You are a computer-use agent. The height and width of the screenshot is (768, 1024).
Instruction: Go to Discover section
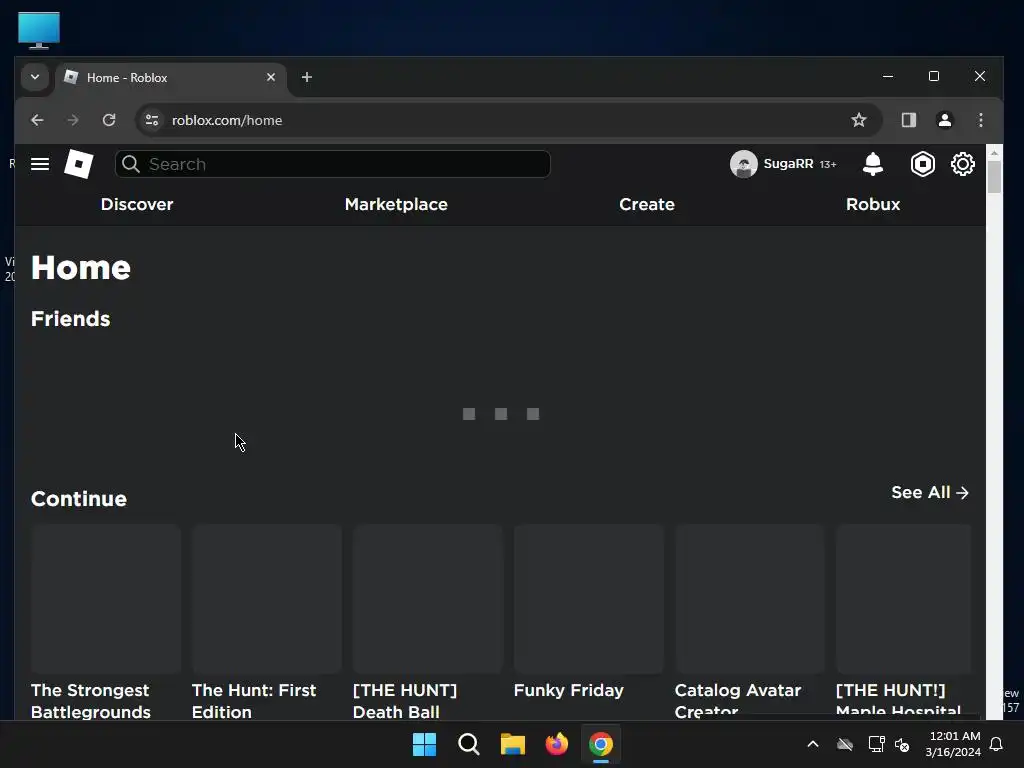click(137, 204)
